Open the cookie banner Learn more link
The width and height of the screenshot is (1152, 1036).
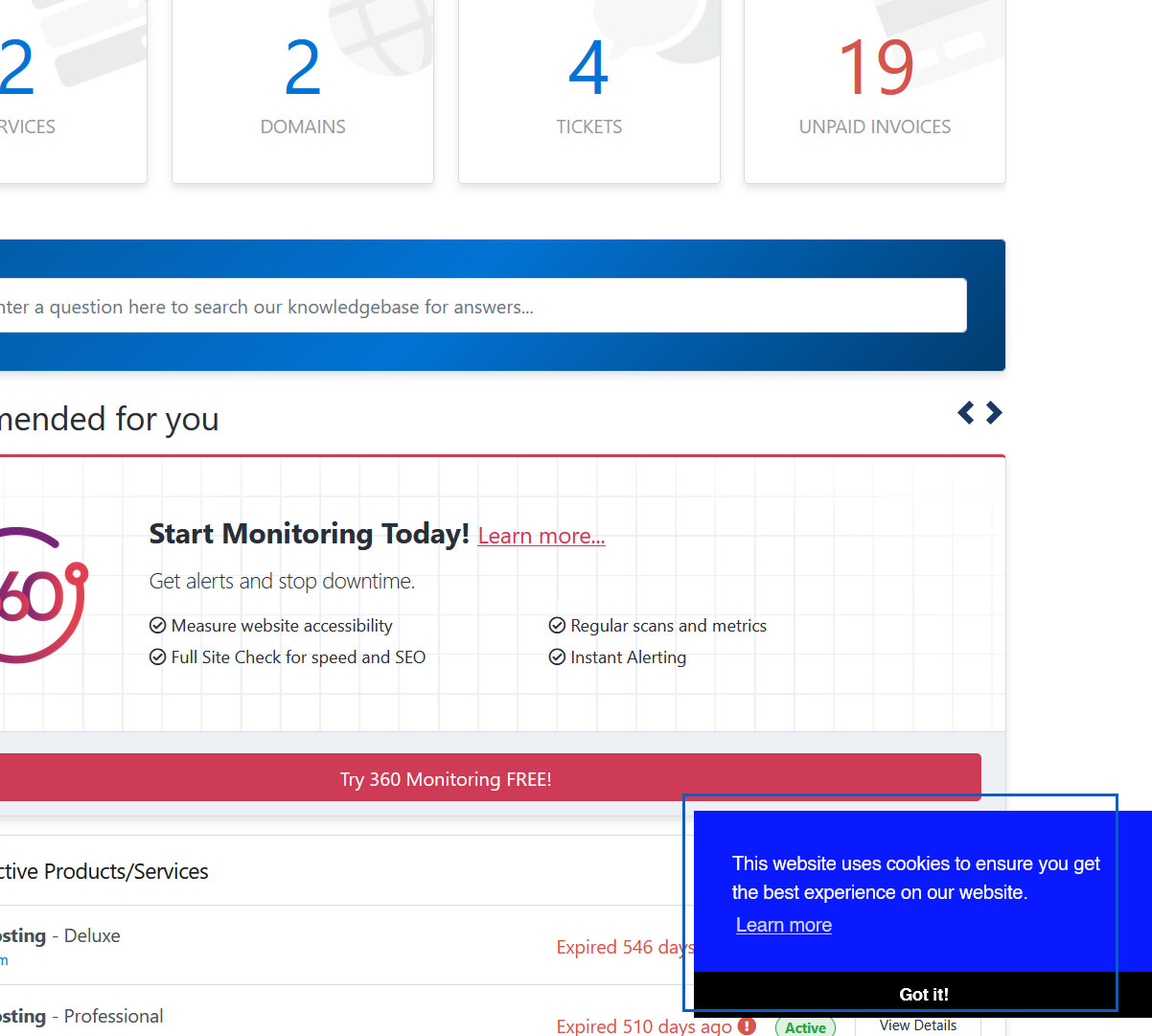tap(784, 925)
